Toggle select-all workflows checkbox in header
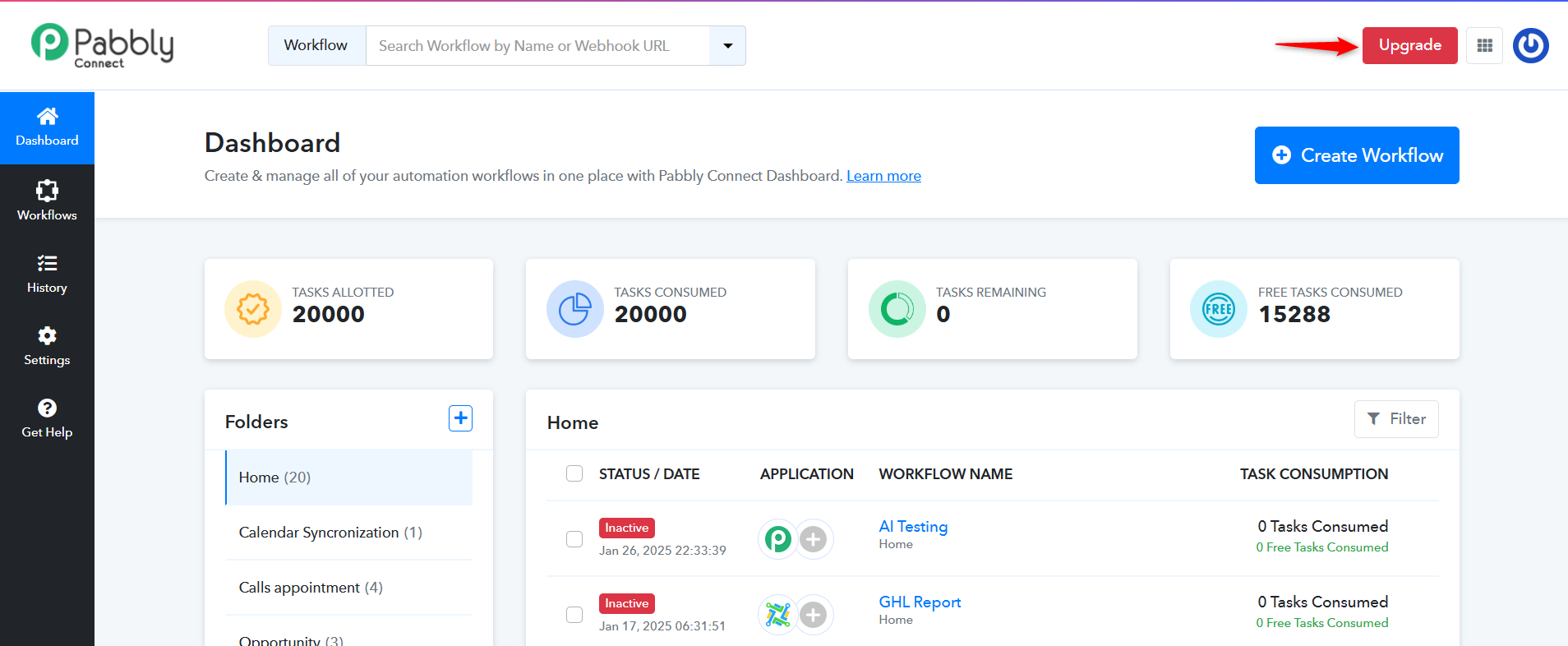 click(x=574, y=473)
